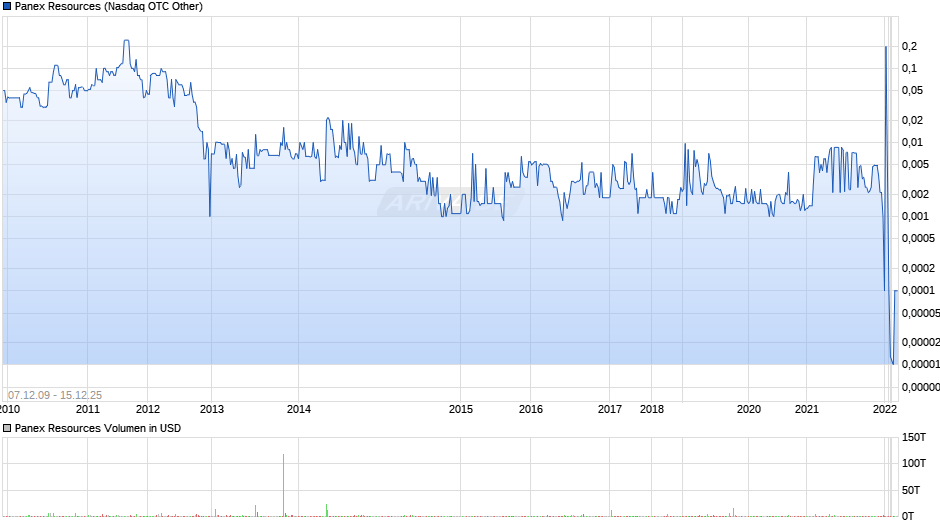
Task: Click the 0,02 price axis value
Action: pos(912,121)
